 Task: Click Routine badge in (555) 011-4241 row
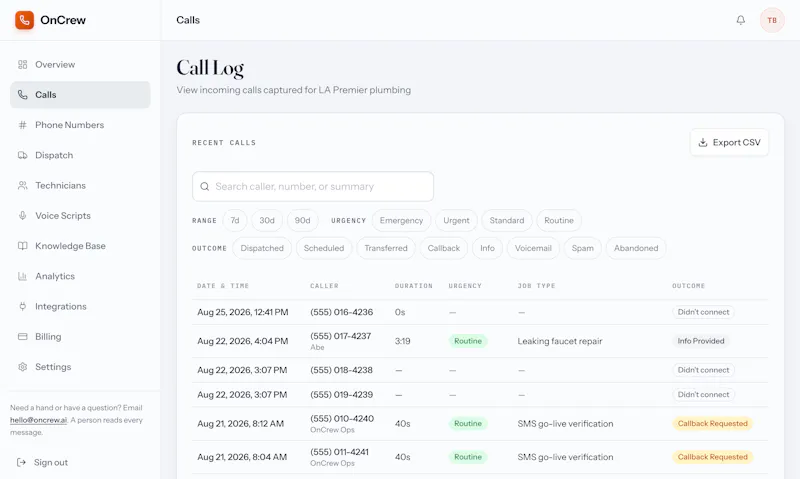pos(468,457)
